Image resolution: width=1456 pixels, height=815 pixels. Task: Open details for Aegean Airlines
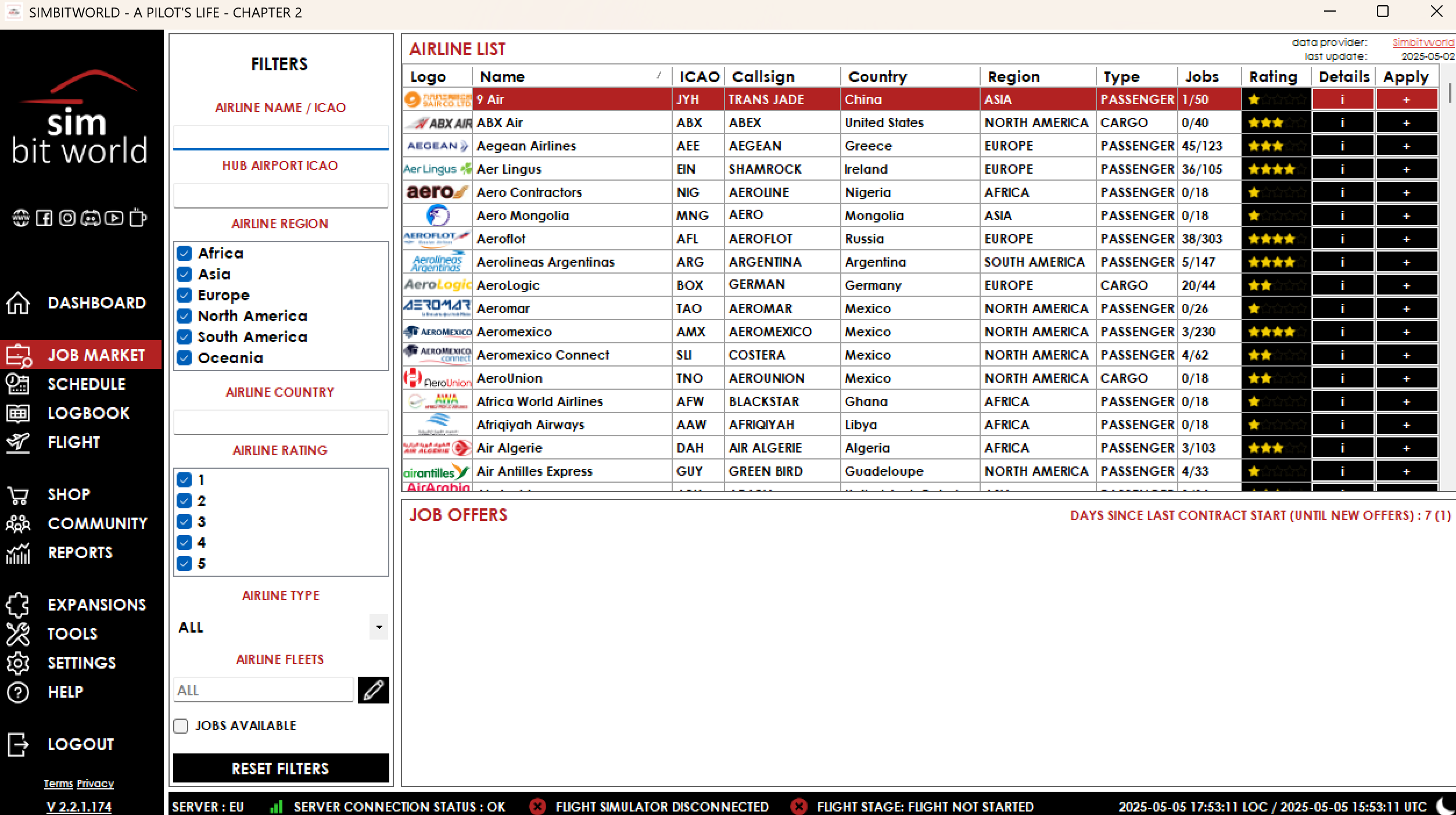1342,146
